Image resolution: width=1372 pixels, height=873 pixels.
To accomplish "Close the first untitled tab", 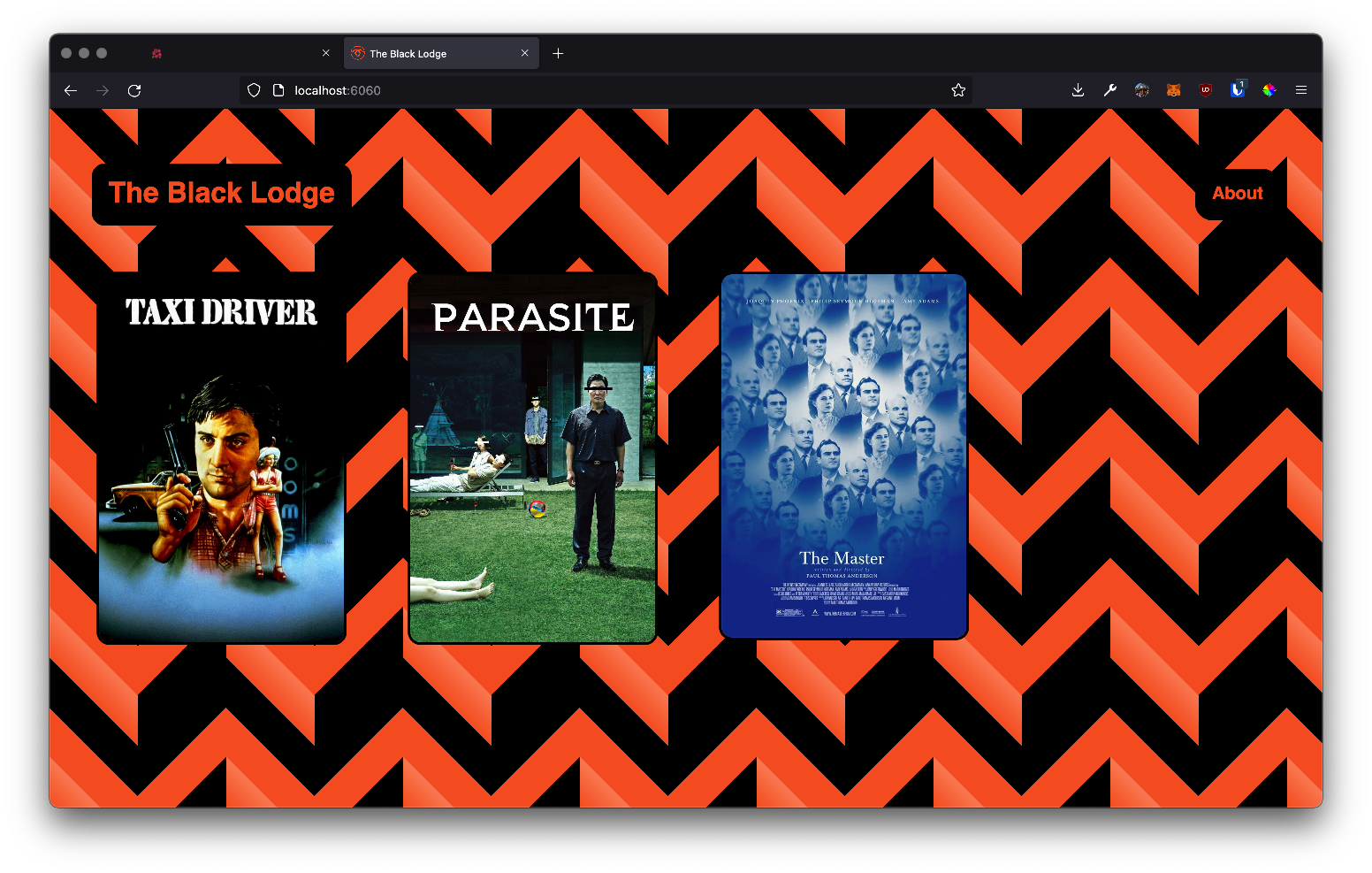I will pos(326,53).
